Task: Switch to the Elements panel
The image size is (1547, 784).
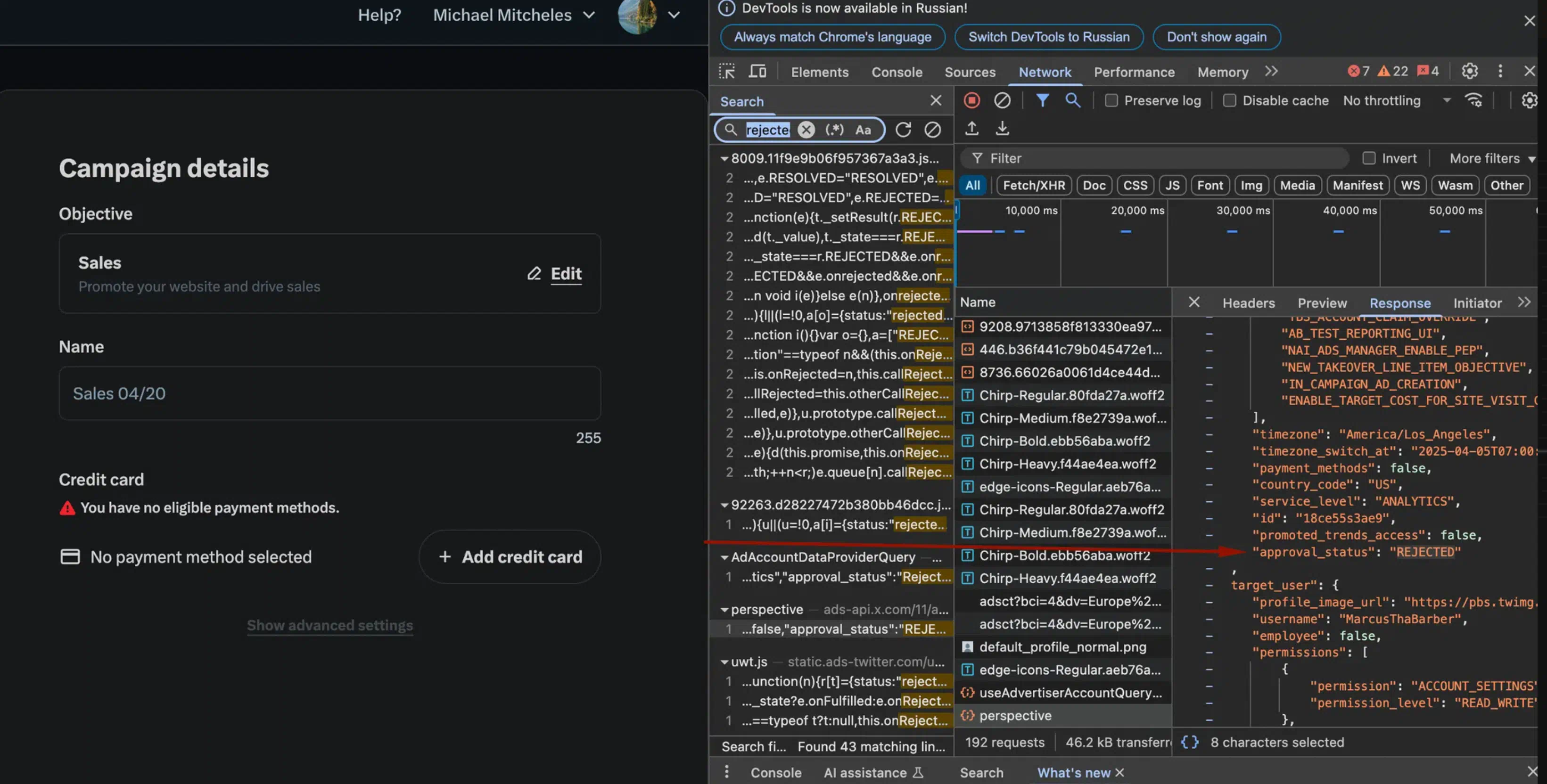Action: (x=819, y=72)
